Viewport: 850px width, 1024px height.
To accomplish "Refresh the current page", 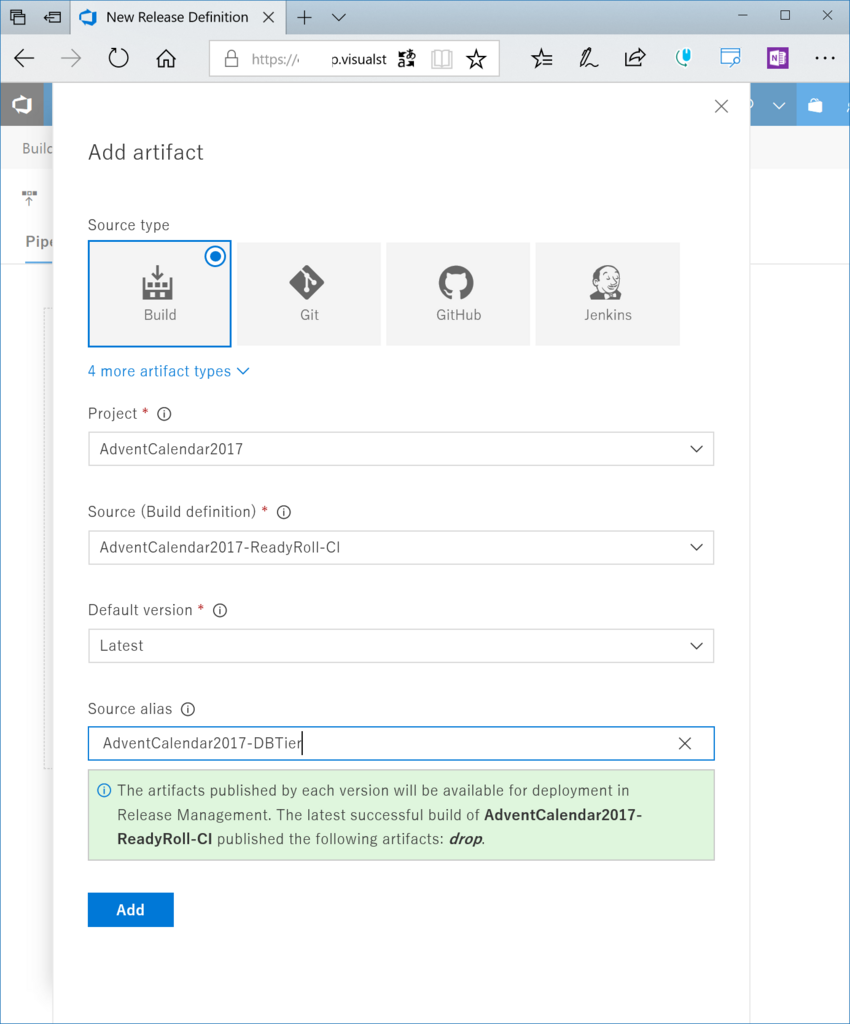I will (118, 59).
